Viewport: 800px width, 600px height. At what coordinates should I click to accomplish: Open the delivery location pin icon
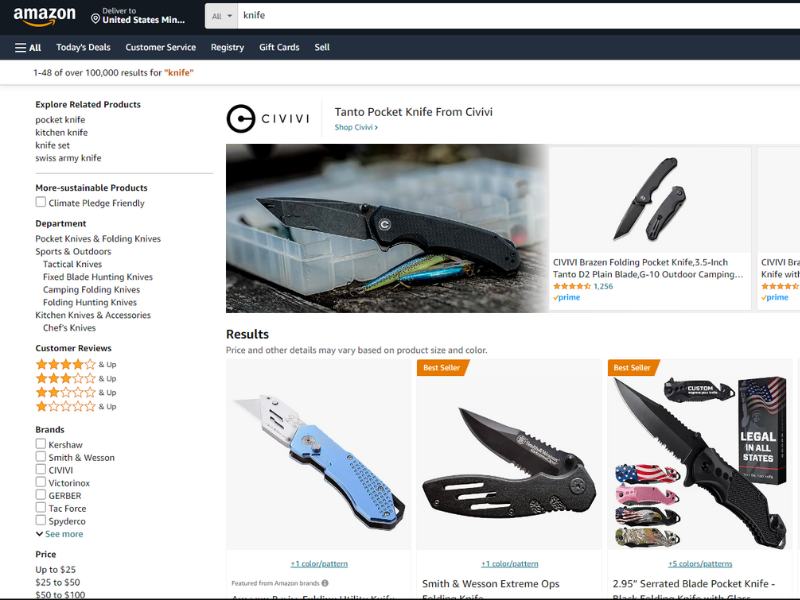click(95, 19)
